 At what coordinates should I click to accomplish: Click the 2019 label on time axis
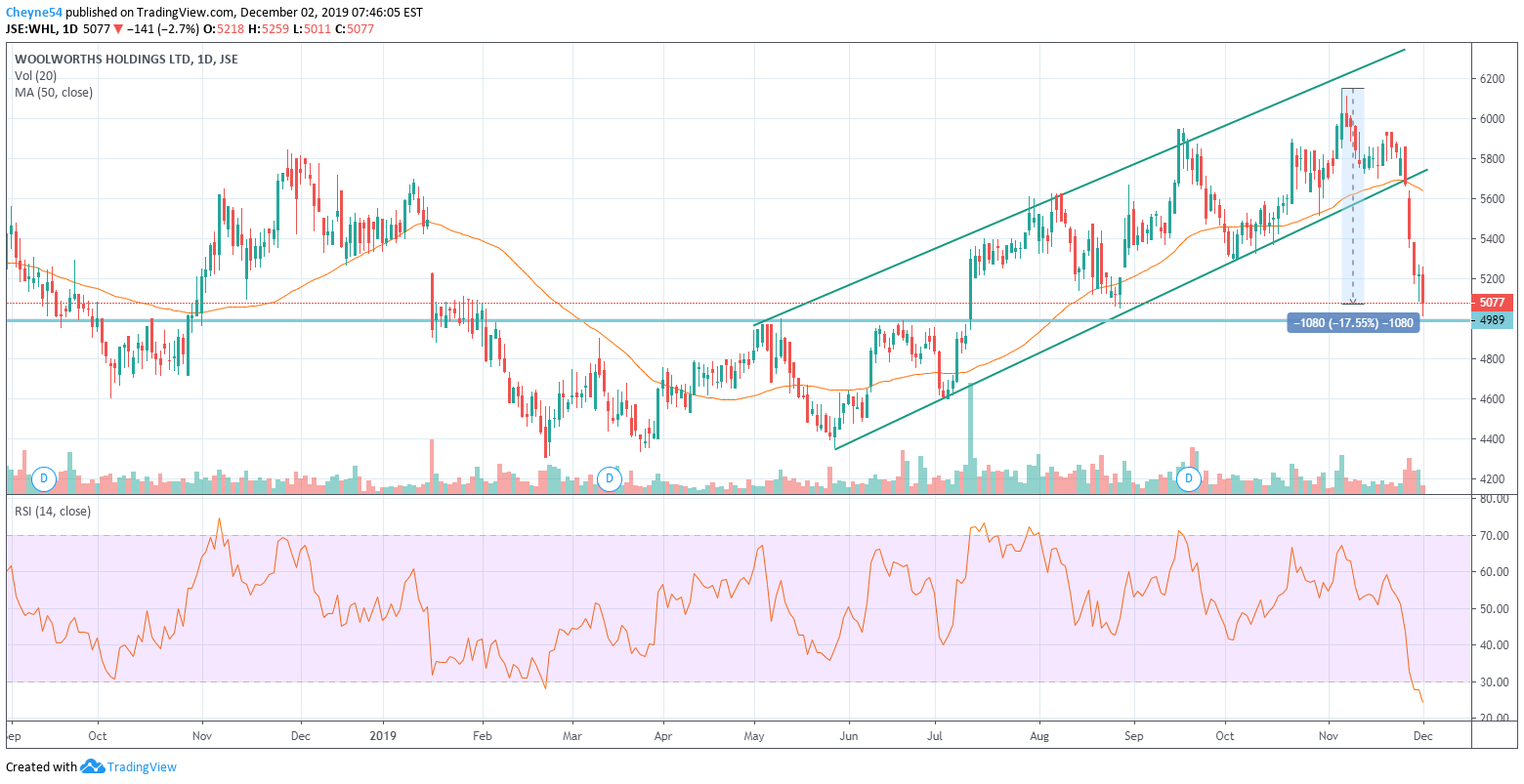[383, 736]
